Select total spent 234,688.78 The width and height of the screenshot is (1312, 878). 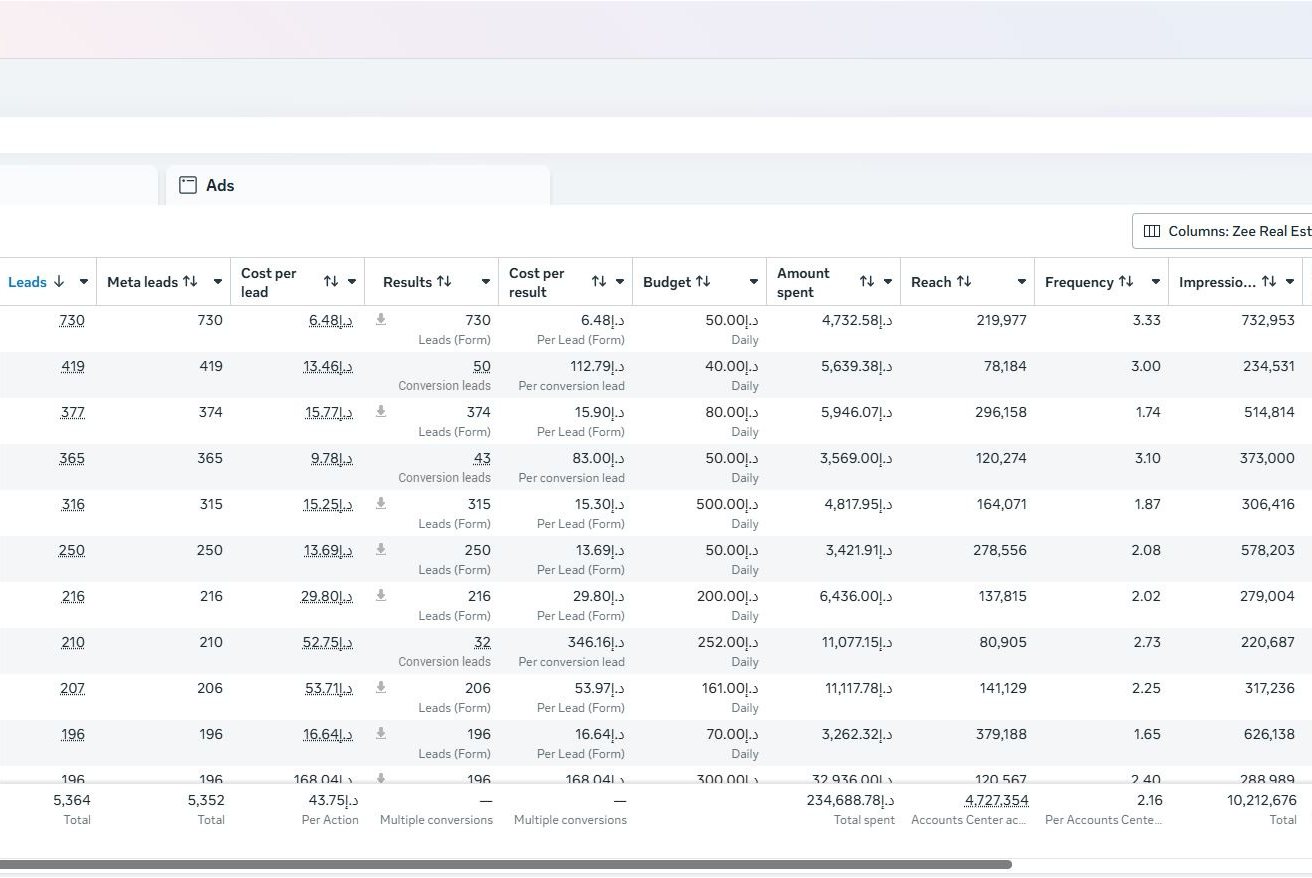click(x=850, y=801)
